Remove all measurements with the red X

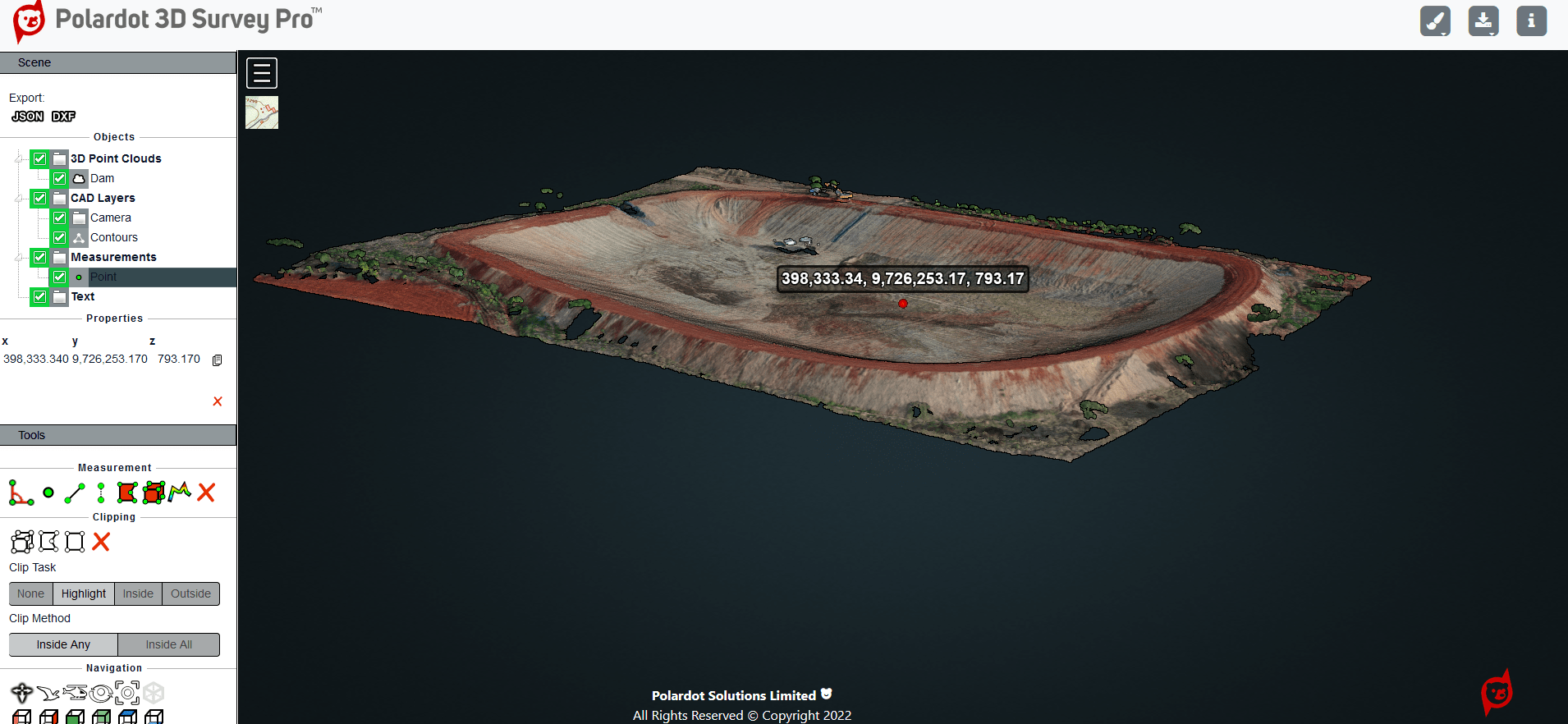point(206,493)
